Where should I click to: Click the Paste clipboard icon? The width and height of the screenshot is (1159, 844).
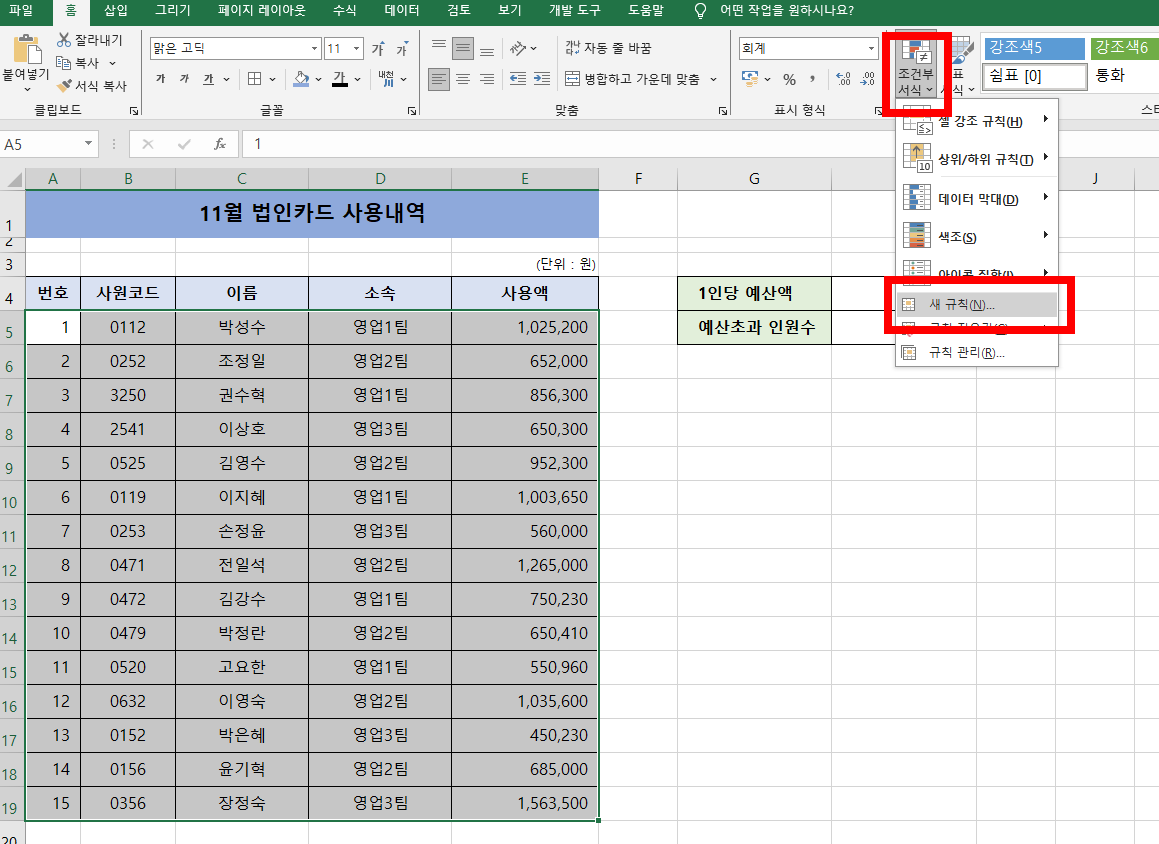coord(27,50)
